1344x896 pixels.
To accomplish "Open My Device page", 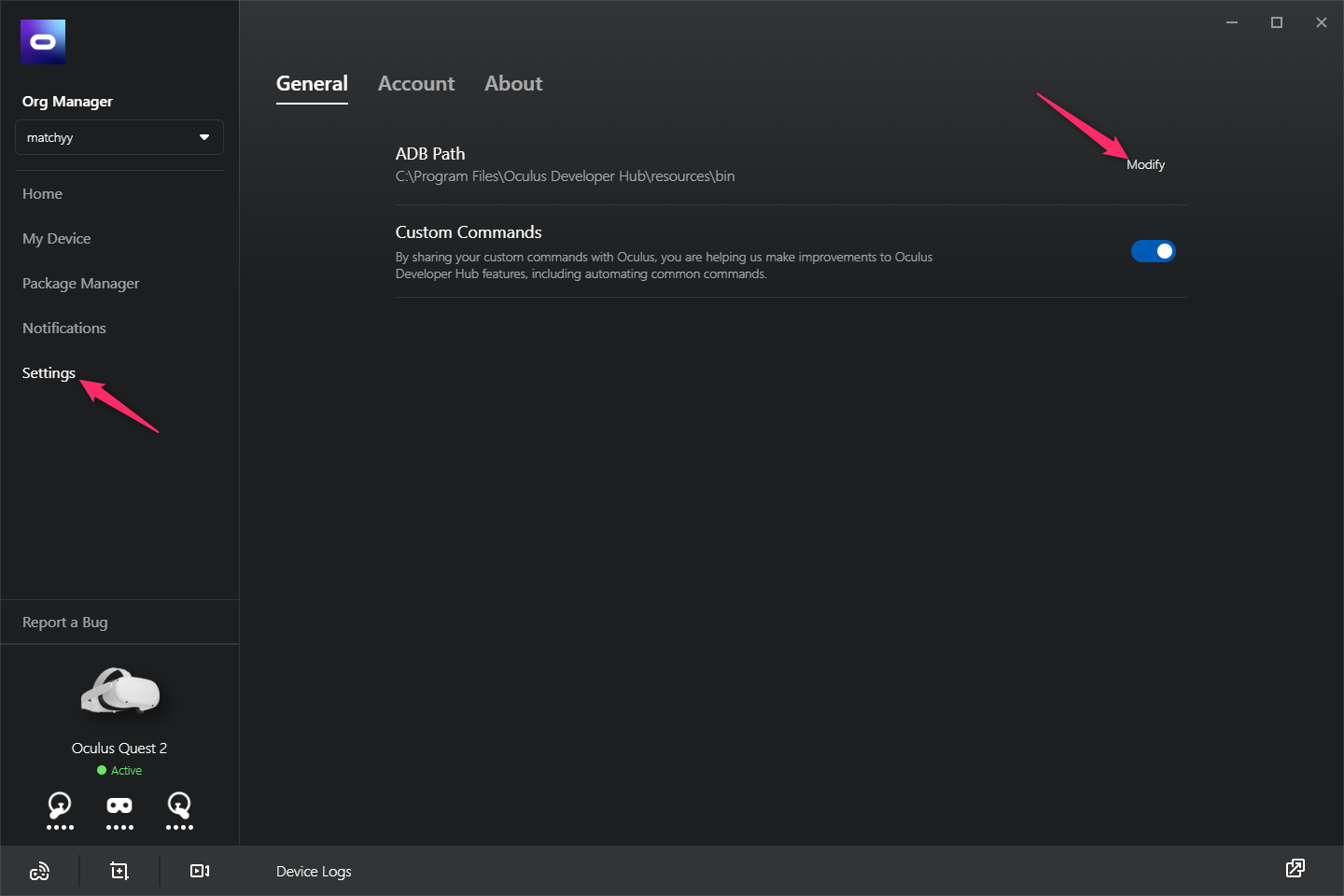I will click(57, 239).
